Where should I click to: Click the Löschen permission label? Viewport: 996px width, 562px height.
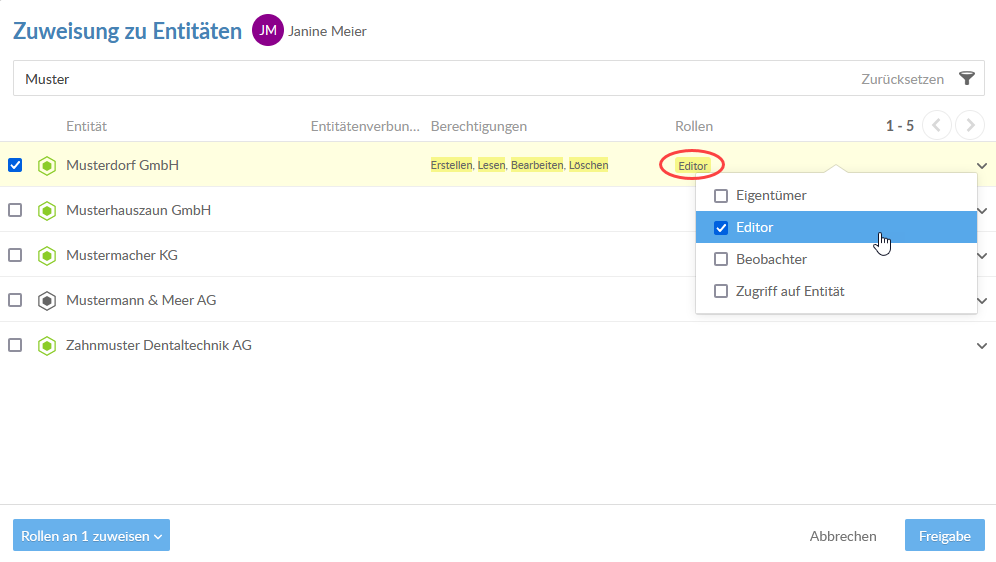click(x=588, y=165)
